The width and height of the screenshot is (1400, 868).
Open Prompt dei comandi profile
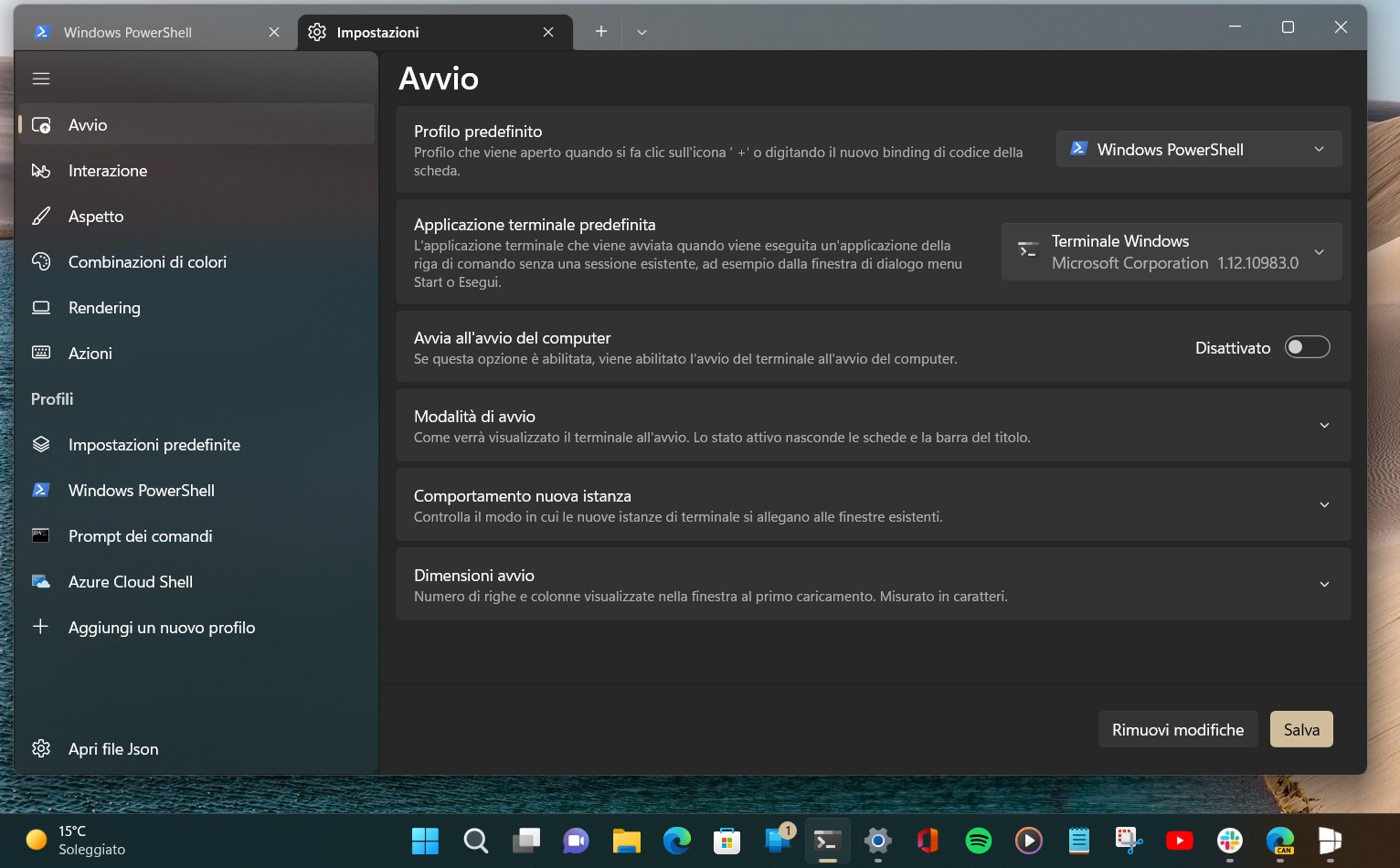coord(196,535)
